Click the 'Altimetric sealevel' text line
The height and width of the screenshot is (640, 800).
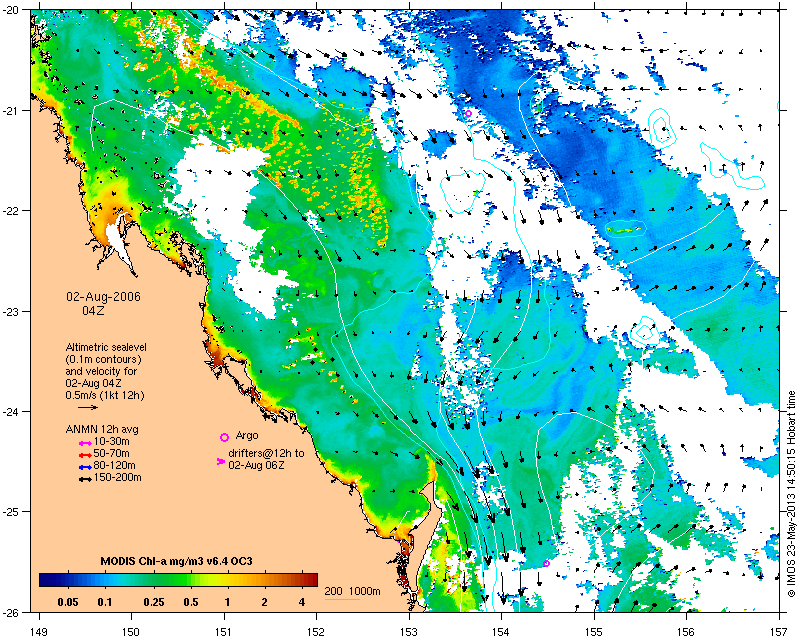point(106,347)
